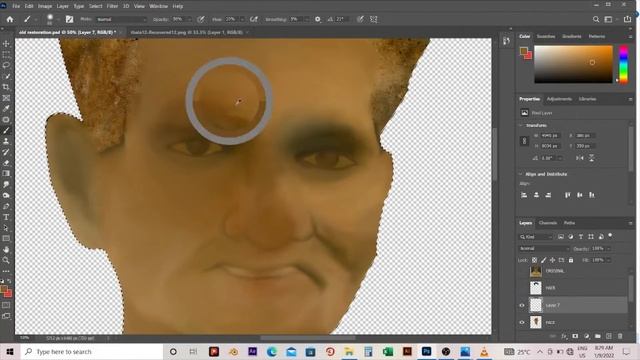Show the ORIGINAL layer visibility
Screen dimensions: 640x360
click(x=522, y=271)
